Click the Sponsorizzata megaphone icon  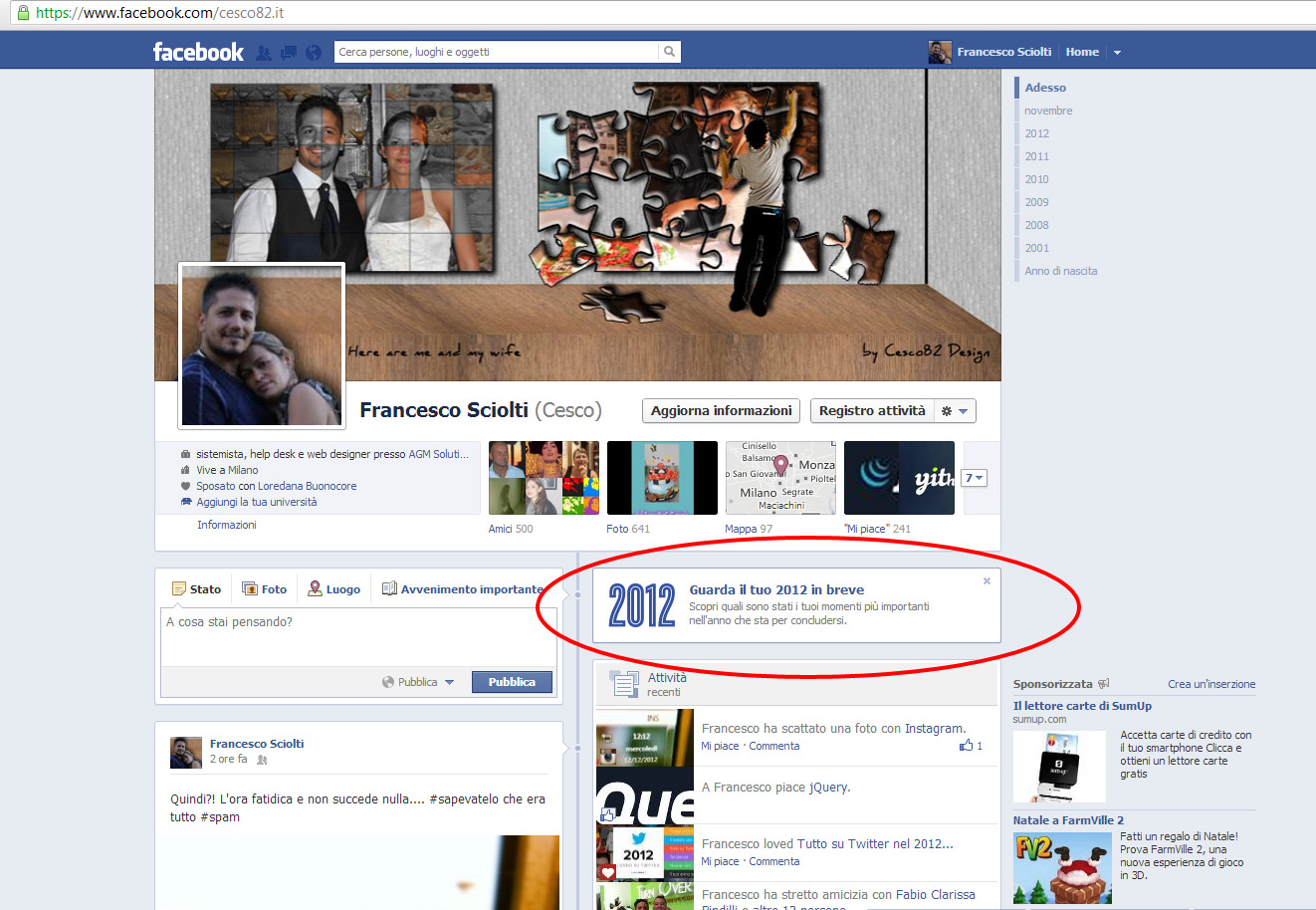[1103, 684]
